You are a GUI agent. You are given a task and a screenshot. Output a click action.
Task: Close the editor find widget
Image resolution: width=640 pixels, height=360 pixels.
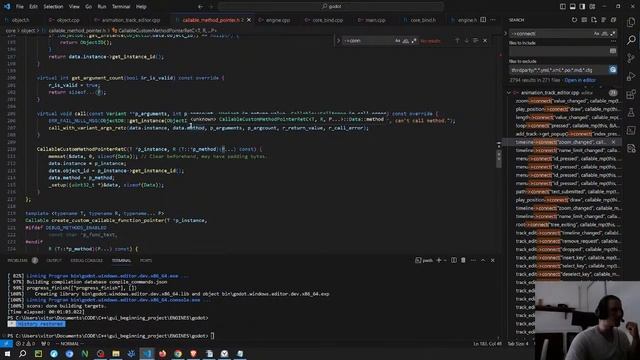coord(485,40)
